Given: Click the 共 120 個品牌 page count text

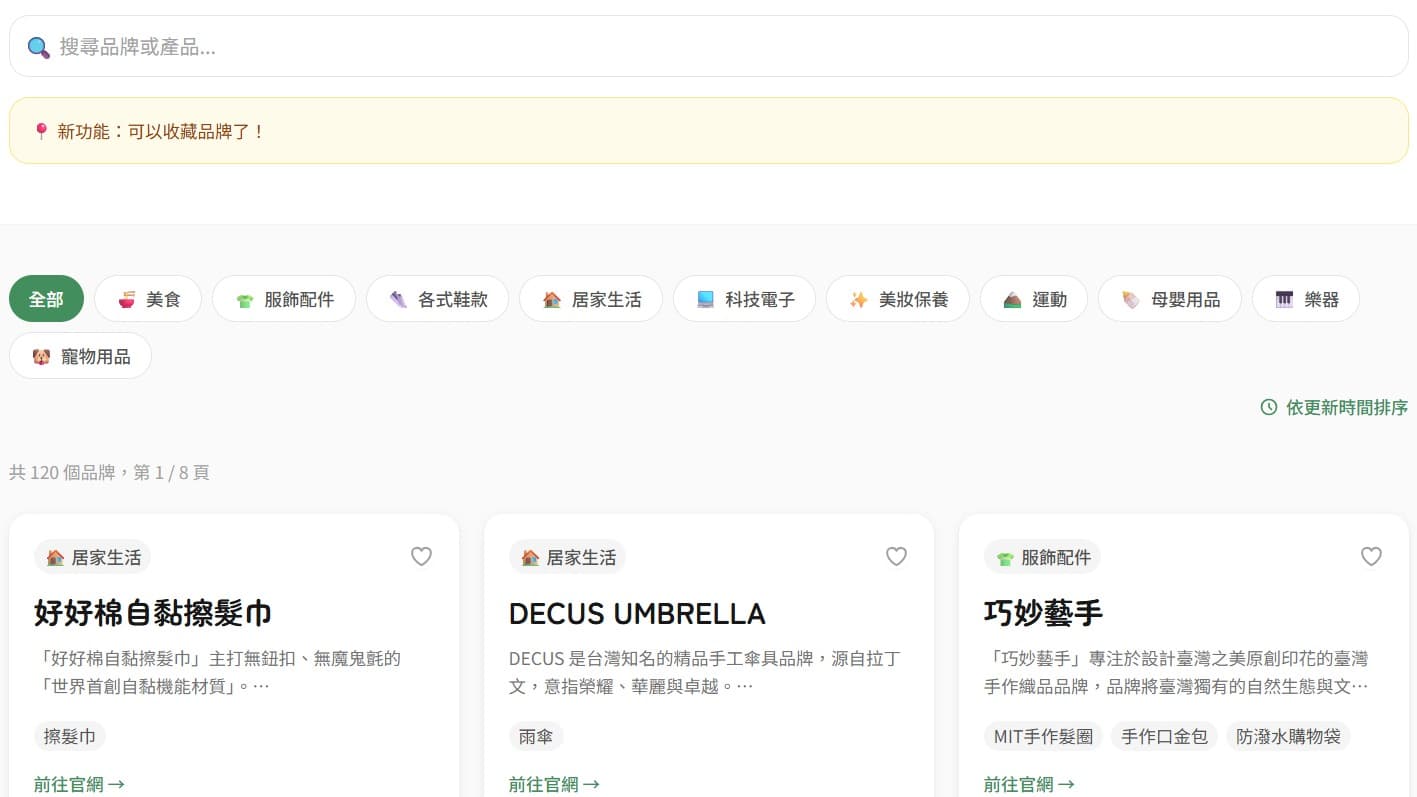Looking at the screenshot, I should 109,472.
